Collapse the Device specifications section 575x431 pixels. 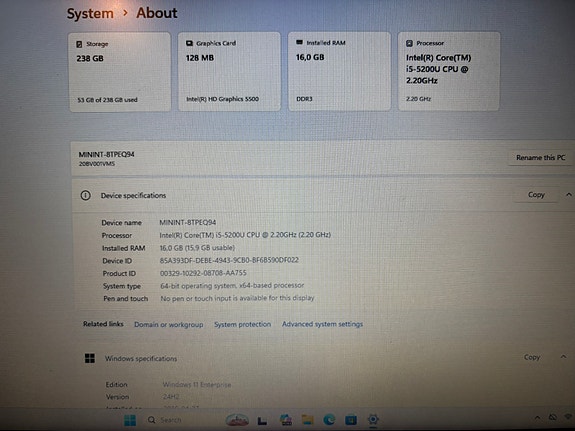[568, 194]
